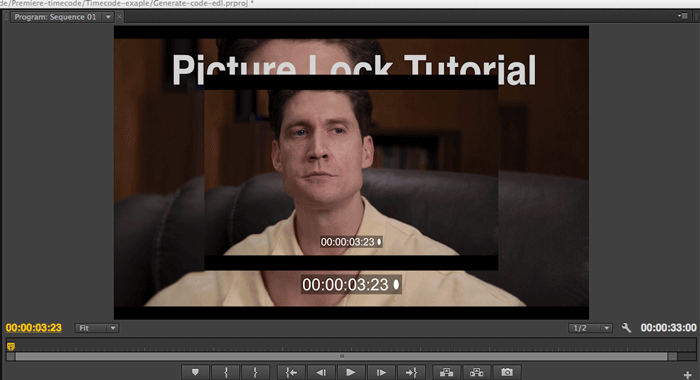700x380 pixels.
Task: Open the wrench settings menu
Action: (626, 328)
